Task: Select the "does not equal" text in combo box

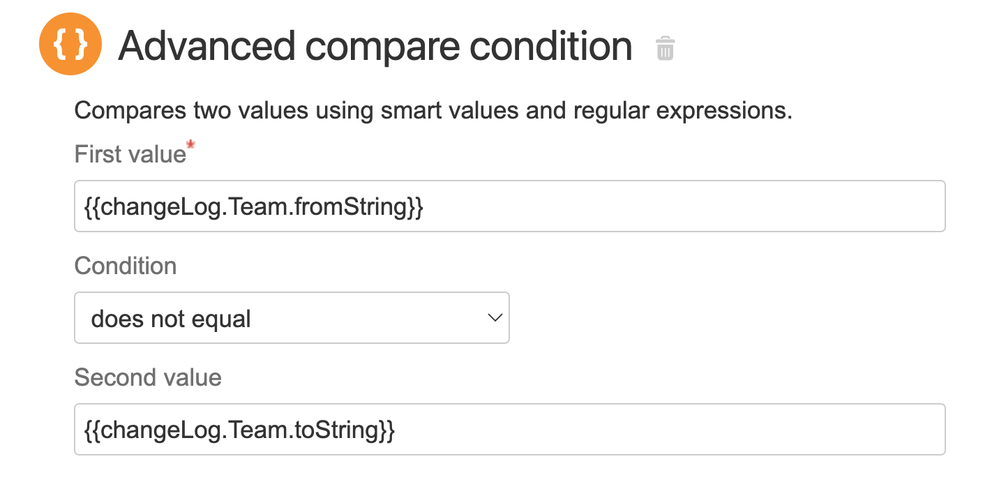Action: pyautogui.click(x=171, y=318)
